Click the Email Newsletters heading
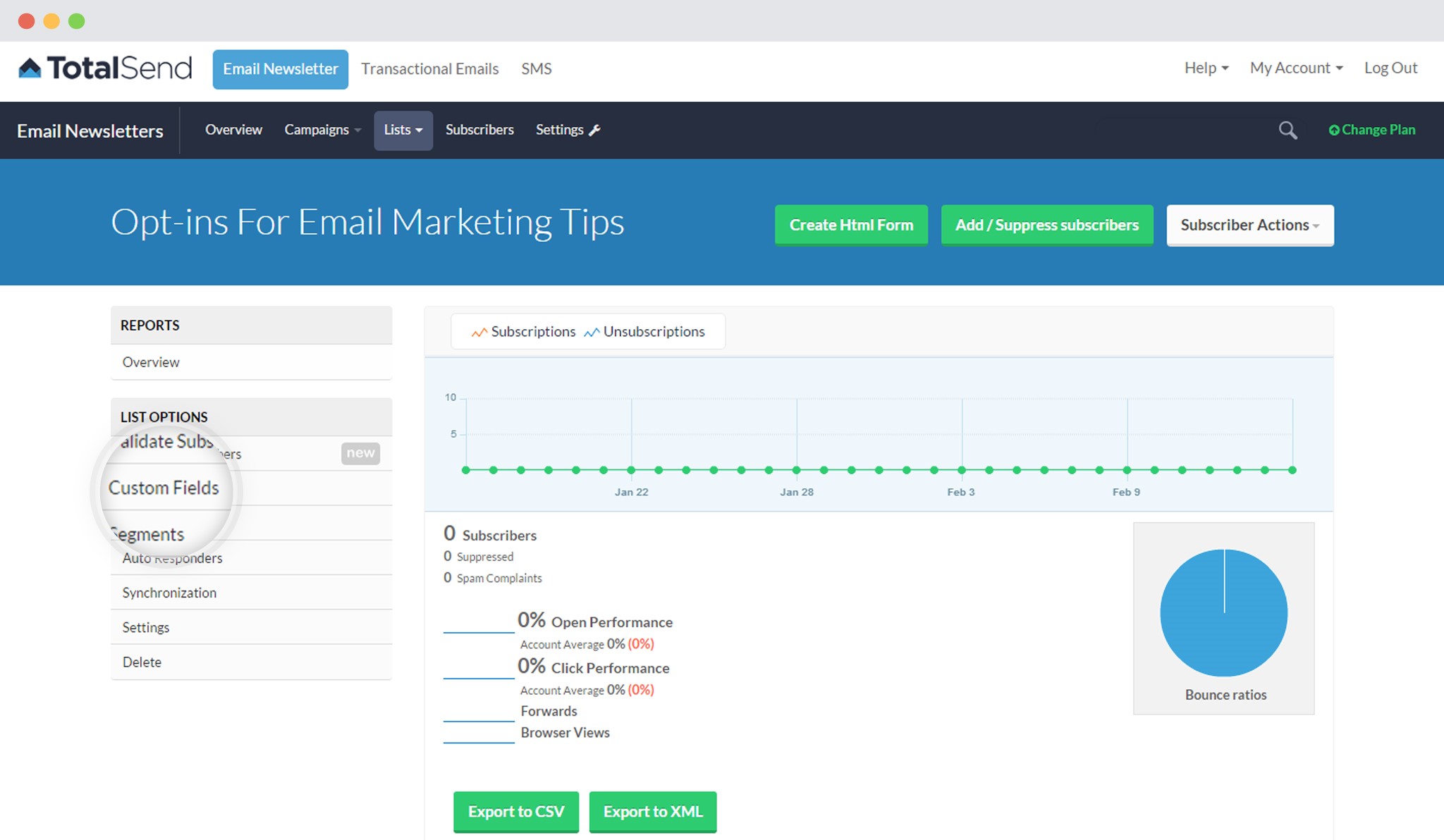This screenshot has height=840, width=1444. (x=90, y=131)
